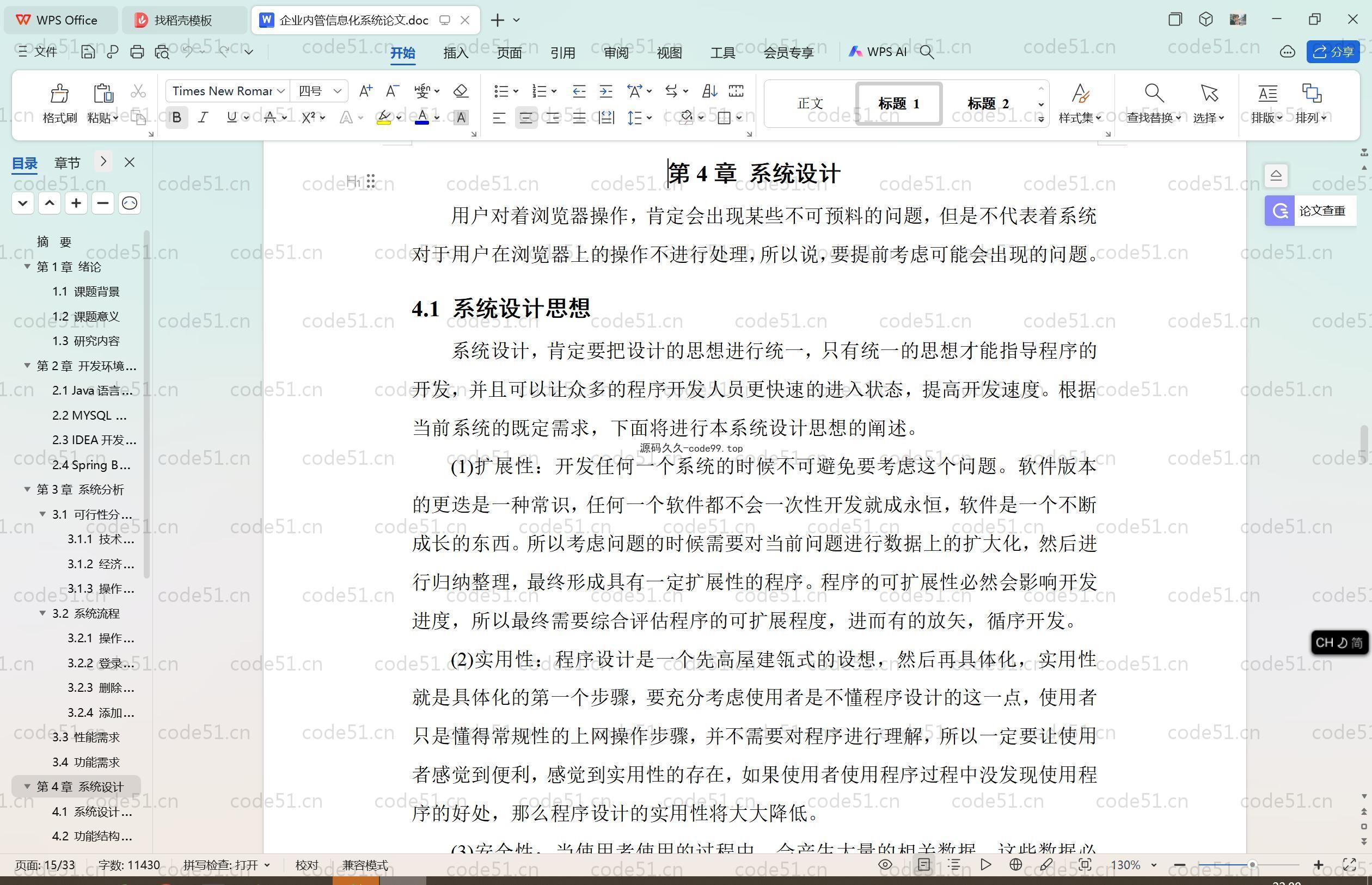This screenshot has height=885, width=1372.
Task: Click the Decrease font size icon
Action: [393, 91]
